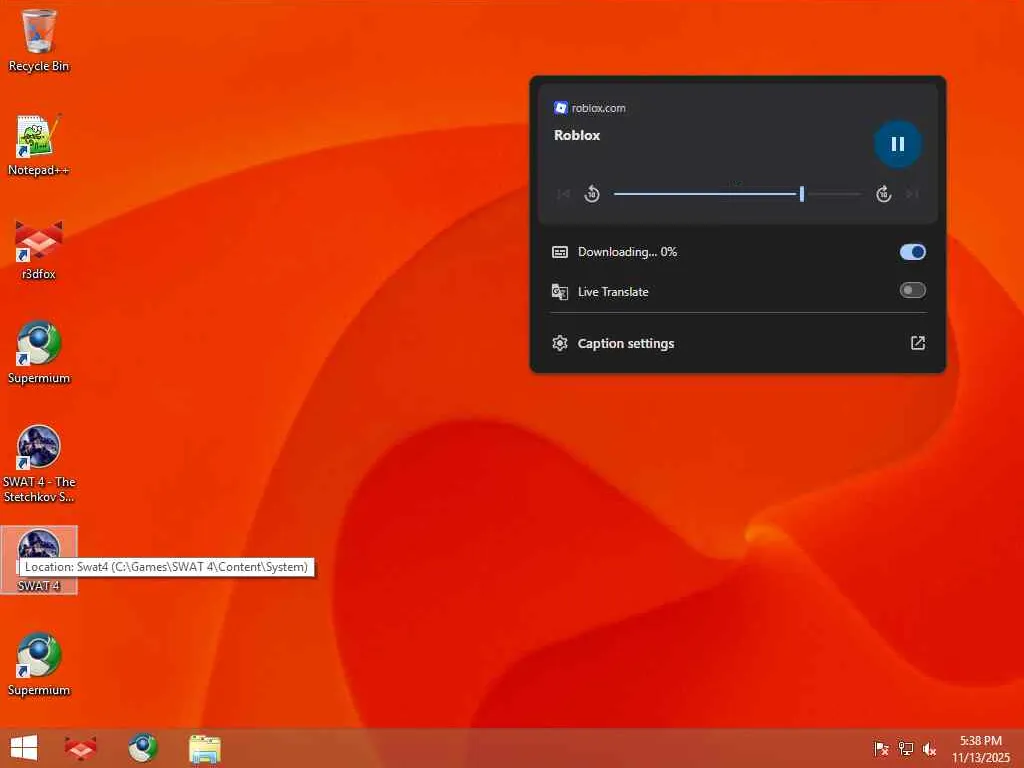Click the live caption icon beside Downloading
The image size is (1024, 768).
[x=560, y=252]
